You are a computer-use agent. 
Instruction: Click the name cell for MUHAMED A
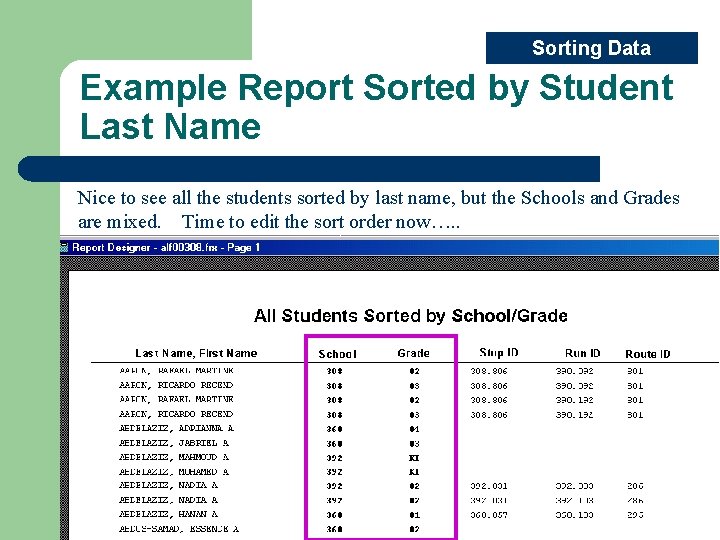coord(174,472)
